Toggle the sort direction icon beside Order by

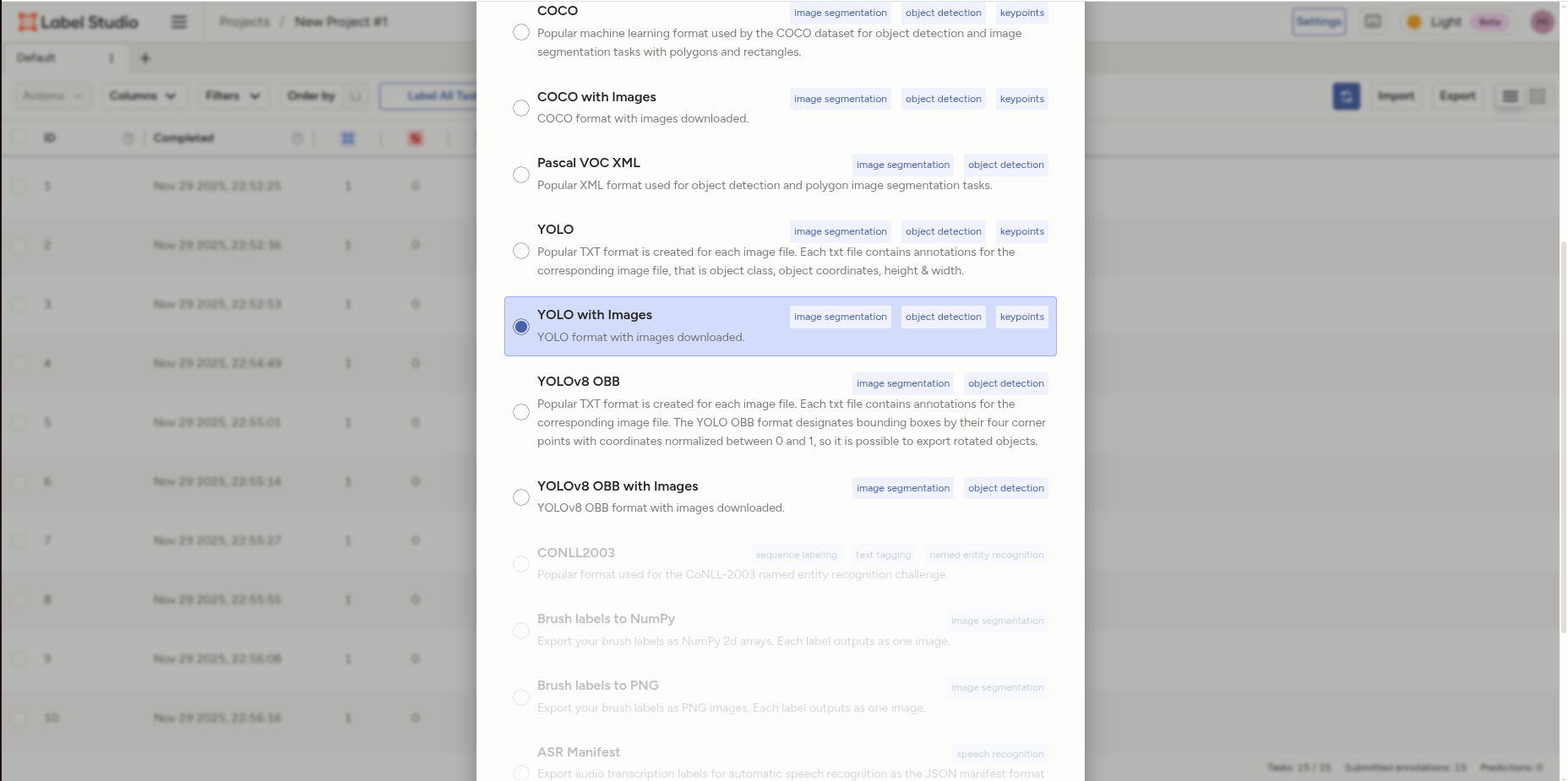click(356, 96)
